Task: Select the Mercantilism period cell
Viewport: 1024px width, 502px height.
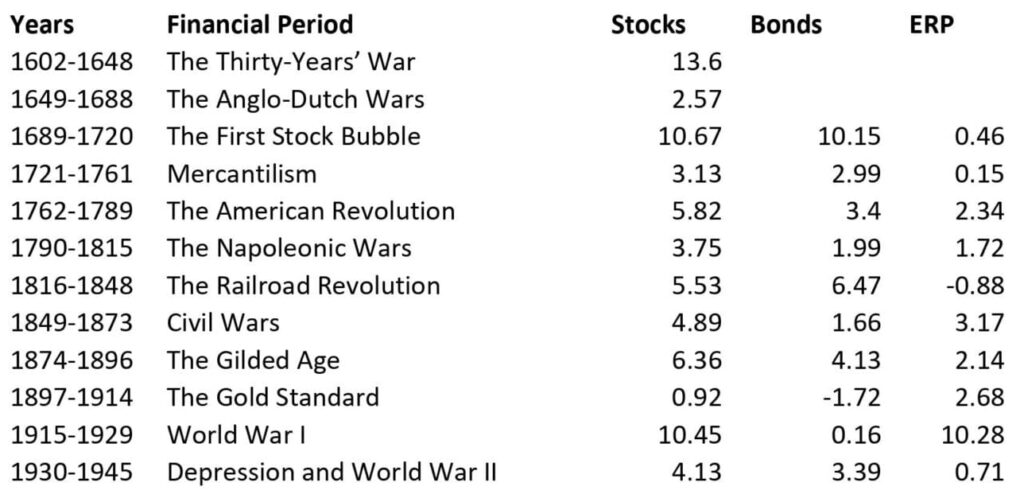Action: [x=242, y=174]
